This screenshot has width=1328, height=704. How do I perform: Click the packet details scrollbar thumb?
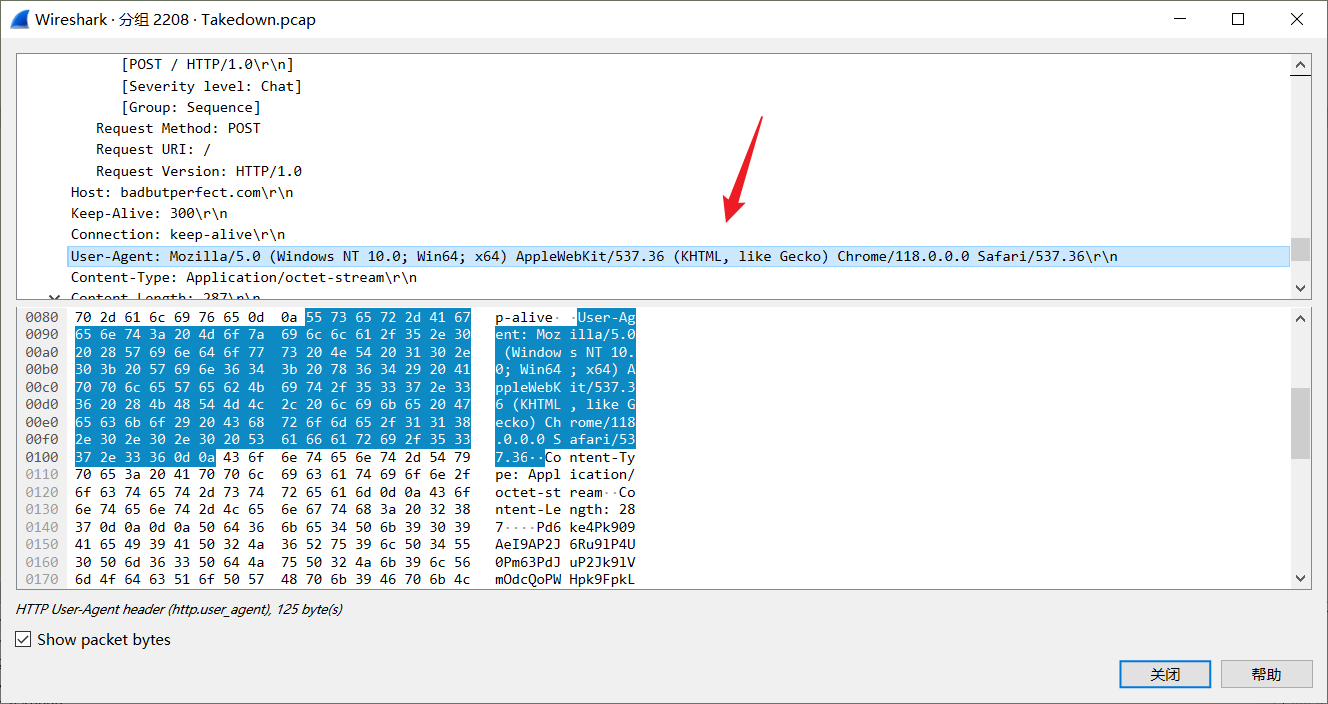1301,248
